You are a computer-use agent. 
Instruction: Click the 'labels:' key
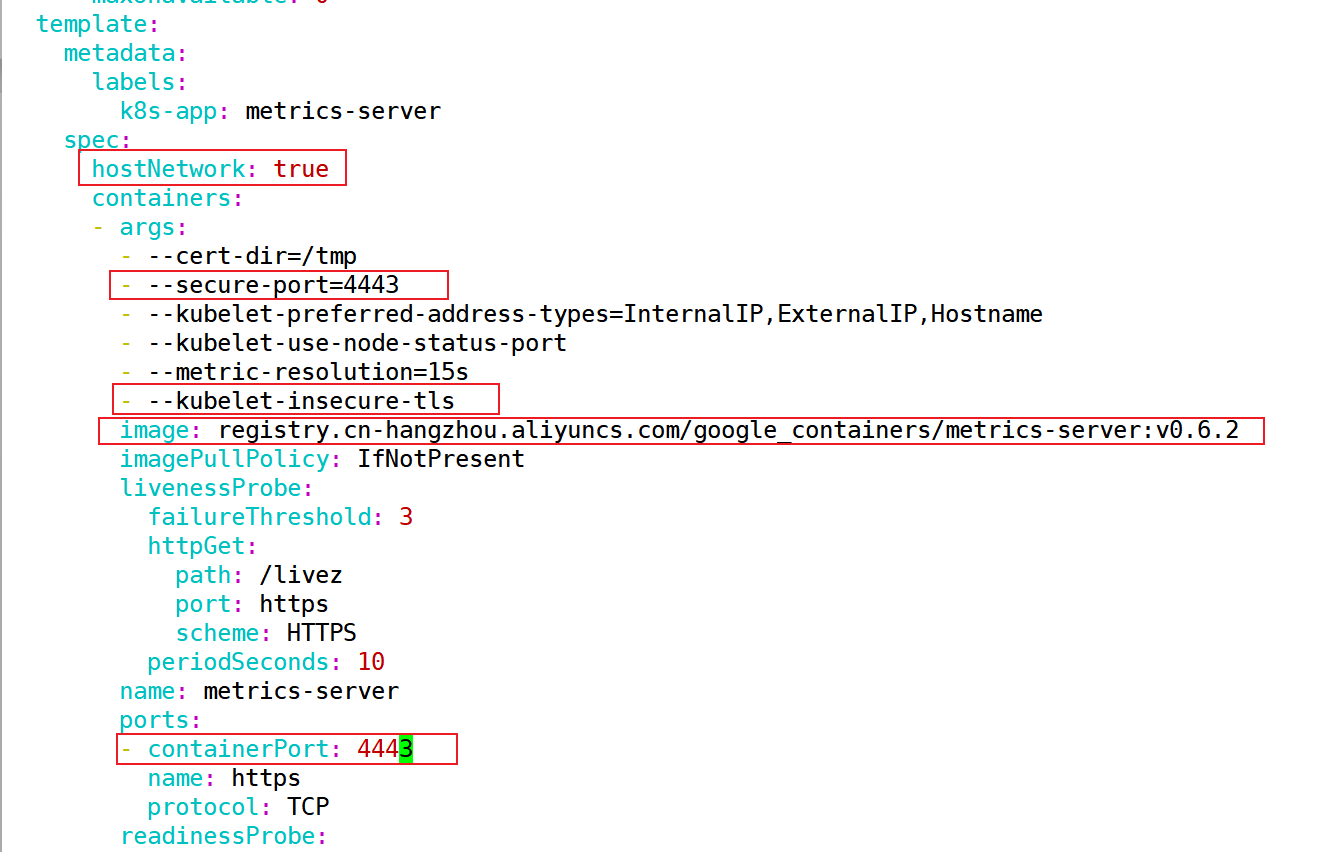point(140,81)
